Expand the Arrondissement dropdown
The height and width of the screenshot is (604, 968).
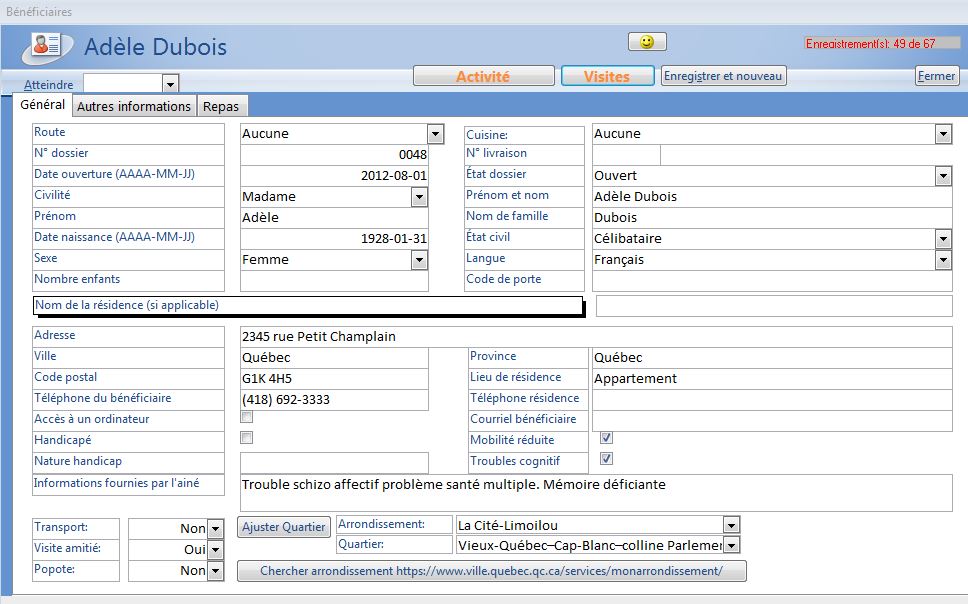pos(732,526)
